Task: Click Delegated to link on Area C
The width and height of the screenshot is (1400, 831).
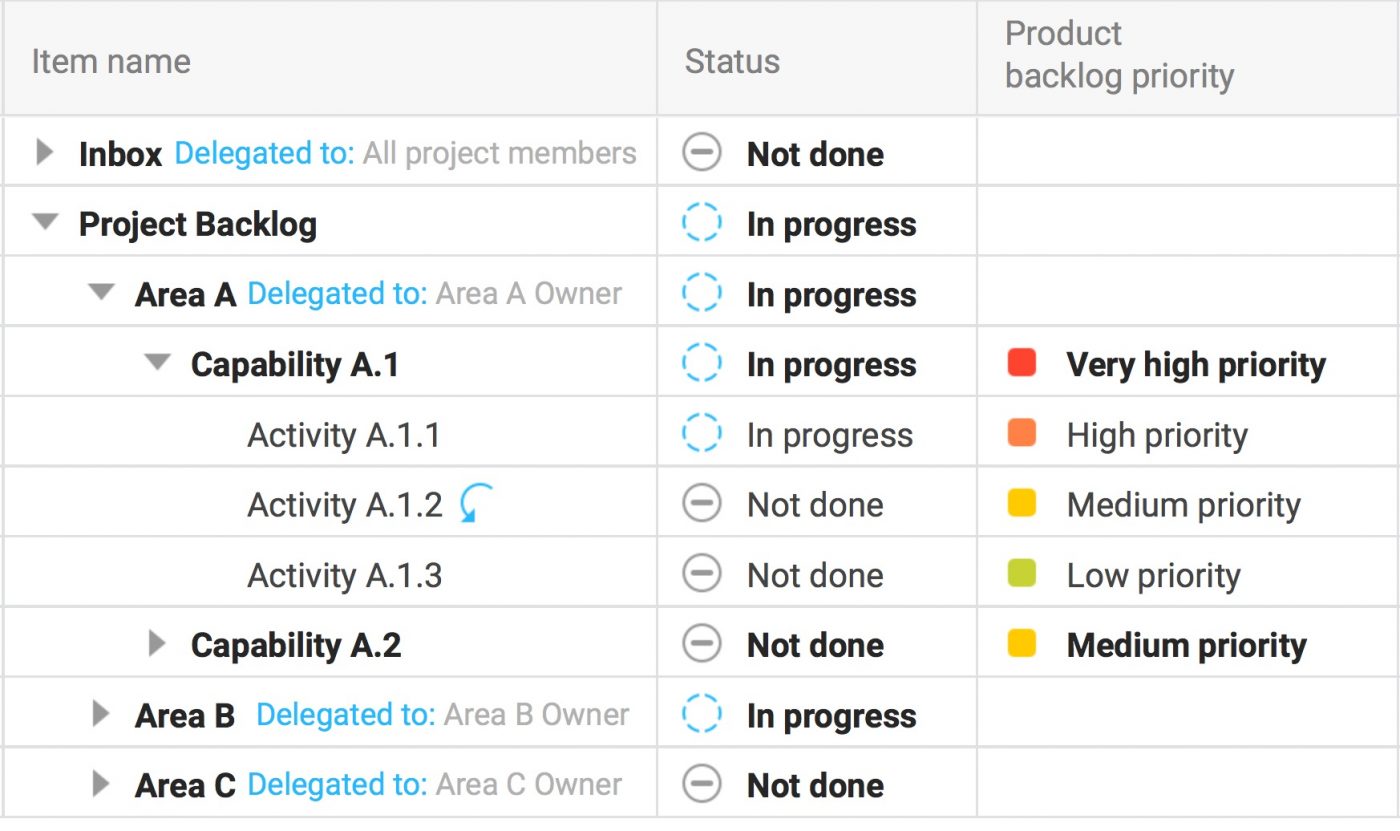Action: point(337,785)
